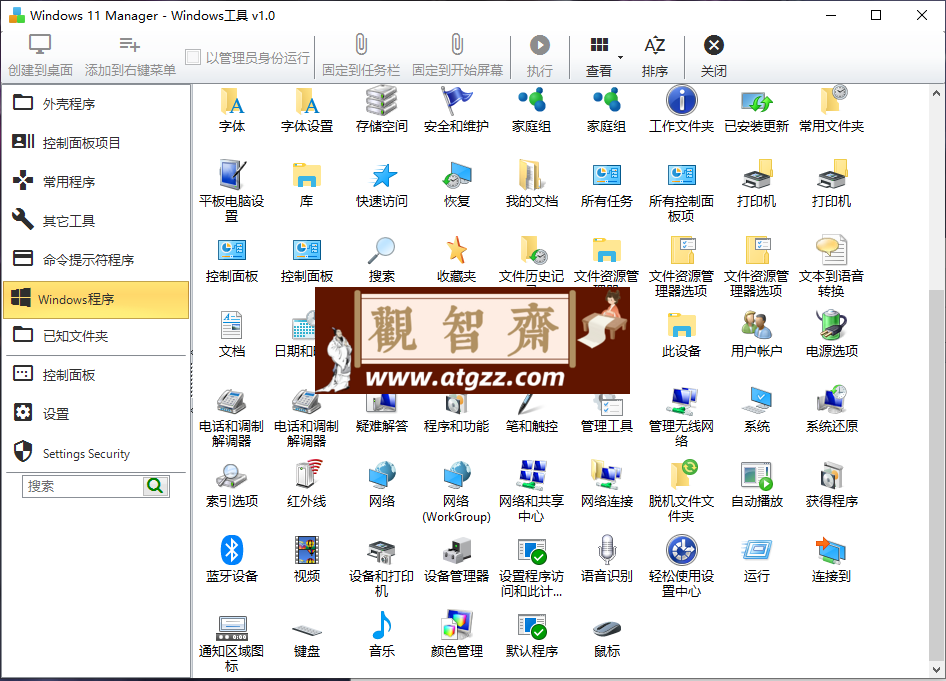The image size is (946, 681).
Task: Select the 常用文件夹 icon
Action: (831, 110)
